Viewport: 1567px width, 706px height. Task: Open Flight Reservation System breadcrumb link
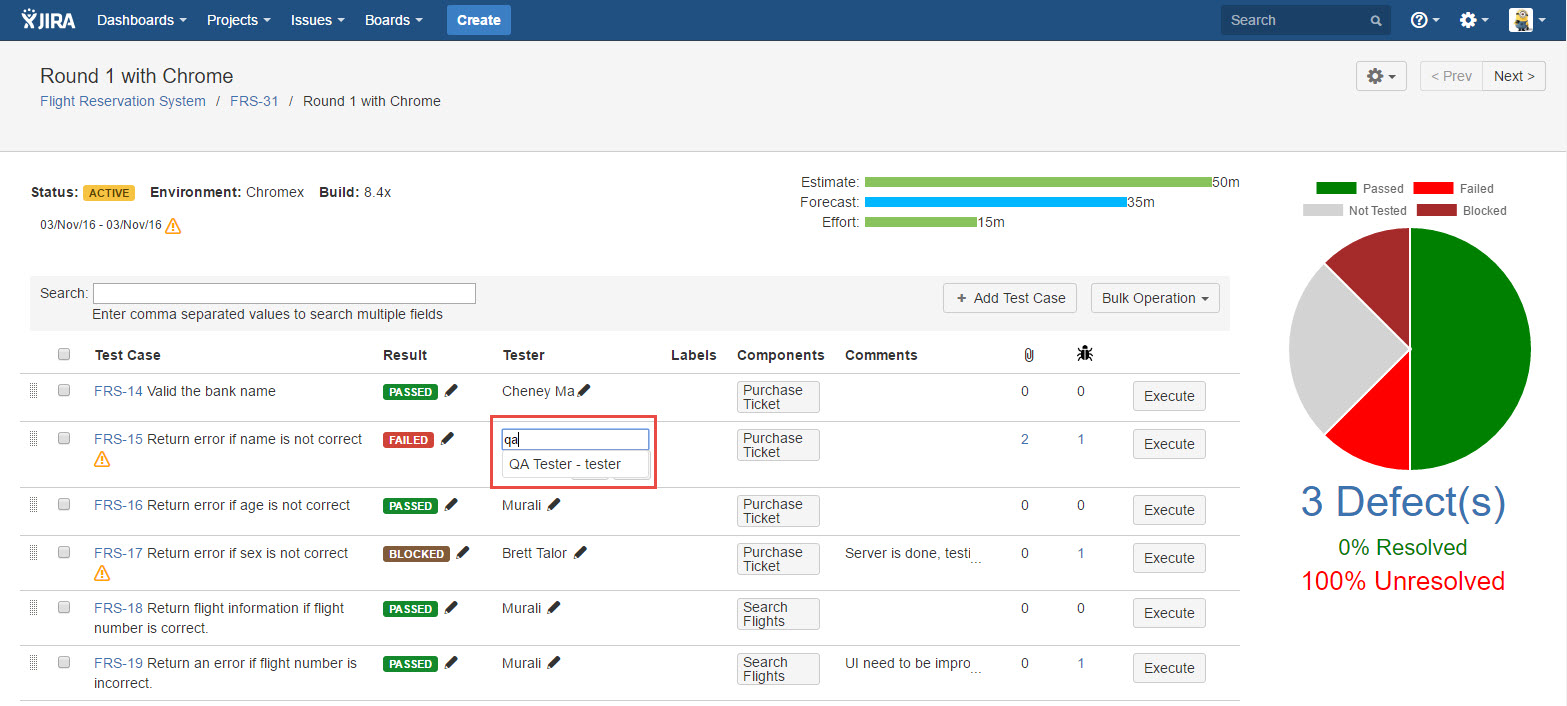pos(123,101)
